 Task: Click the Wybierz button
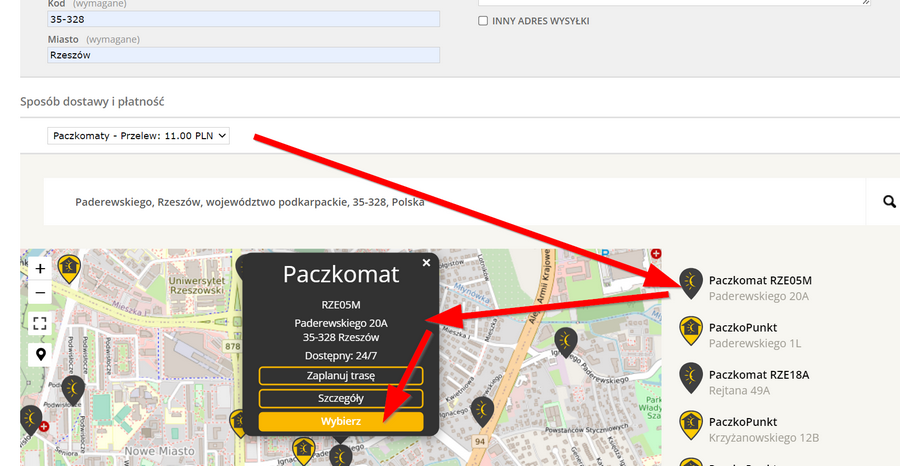pyautogui.click(x=341, y=422)
